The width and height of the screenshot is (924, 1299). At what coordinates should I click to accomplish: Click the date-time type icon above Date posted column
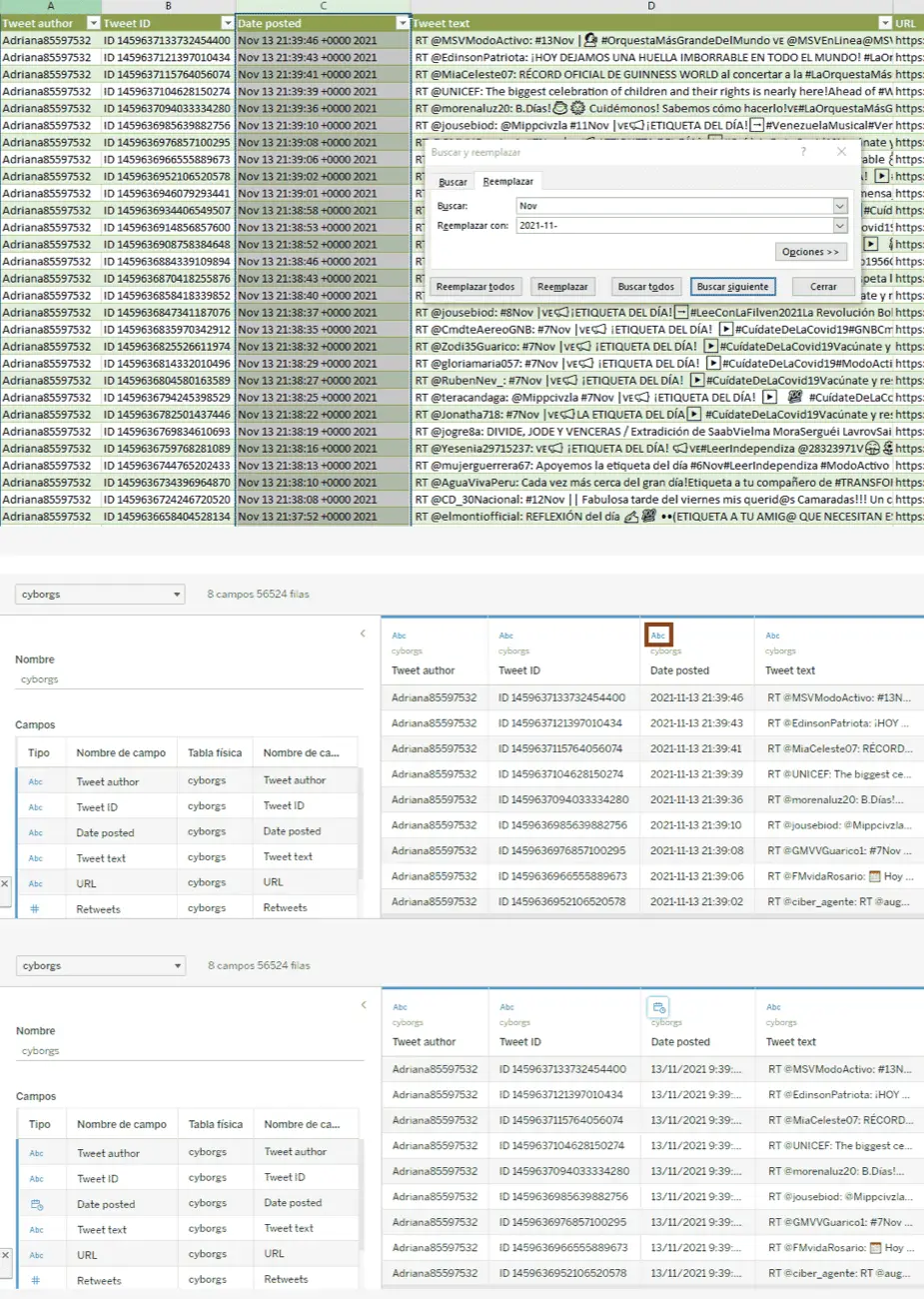[x=657, y=1007]
